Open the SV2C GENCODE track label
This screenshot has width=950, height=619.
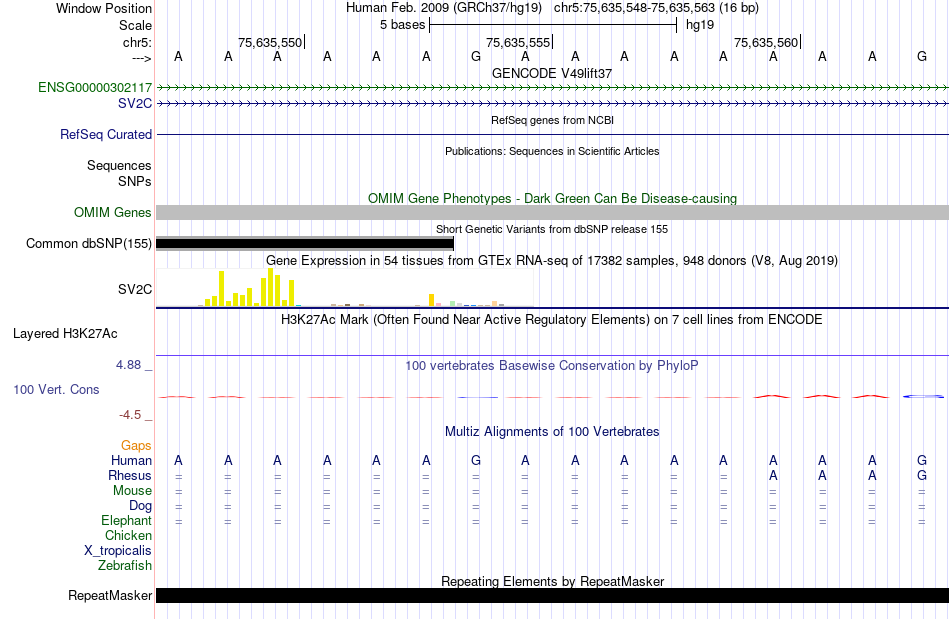[x=135, y=104]
